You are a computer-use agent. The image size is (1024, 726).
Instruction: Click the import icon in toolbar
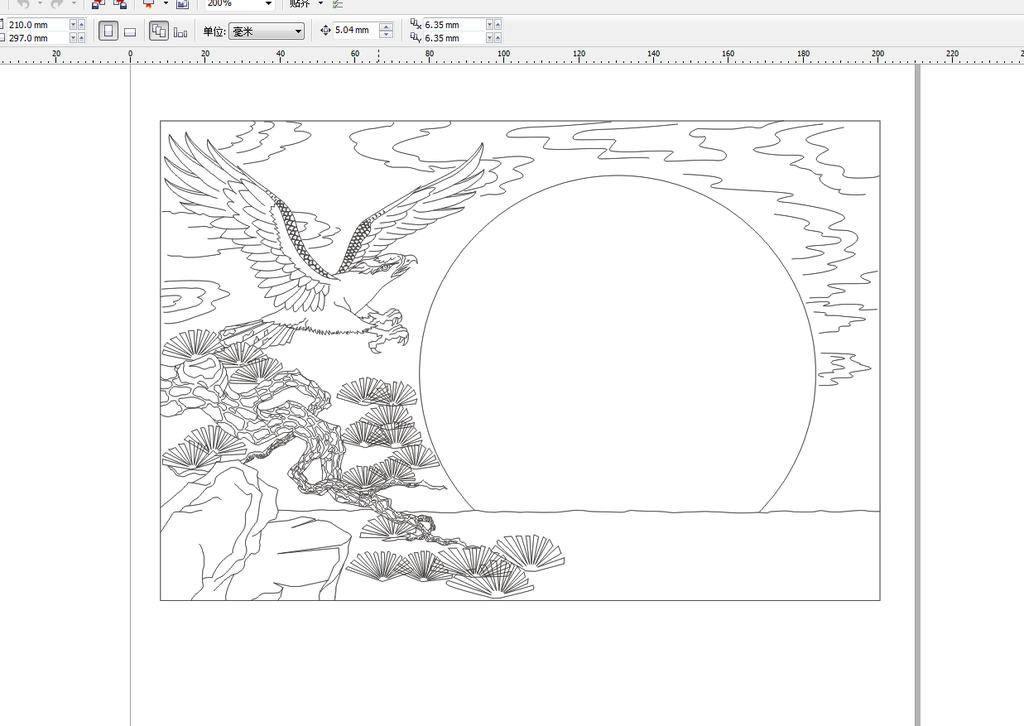[x=98, y=4]
